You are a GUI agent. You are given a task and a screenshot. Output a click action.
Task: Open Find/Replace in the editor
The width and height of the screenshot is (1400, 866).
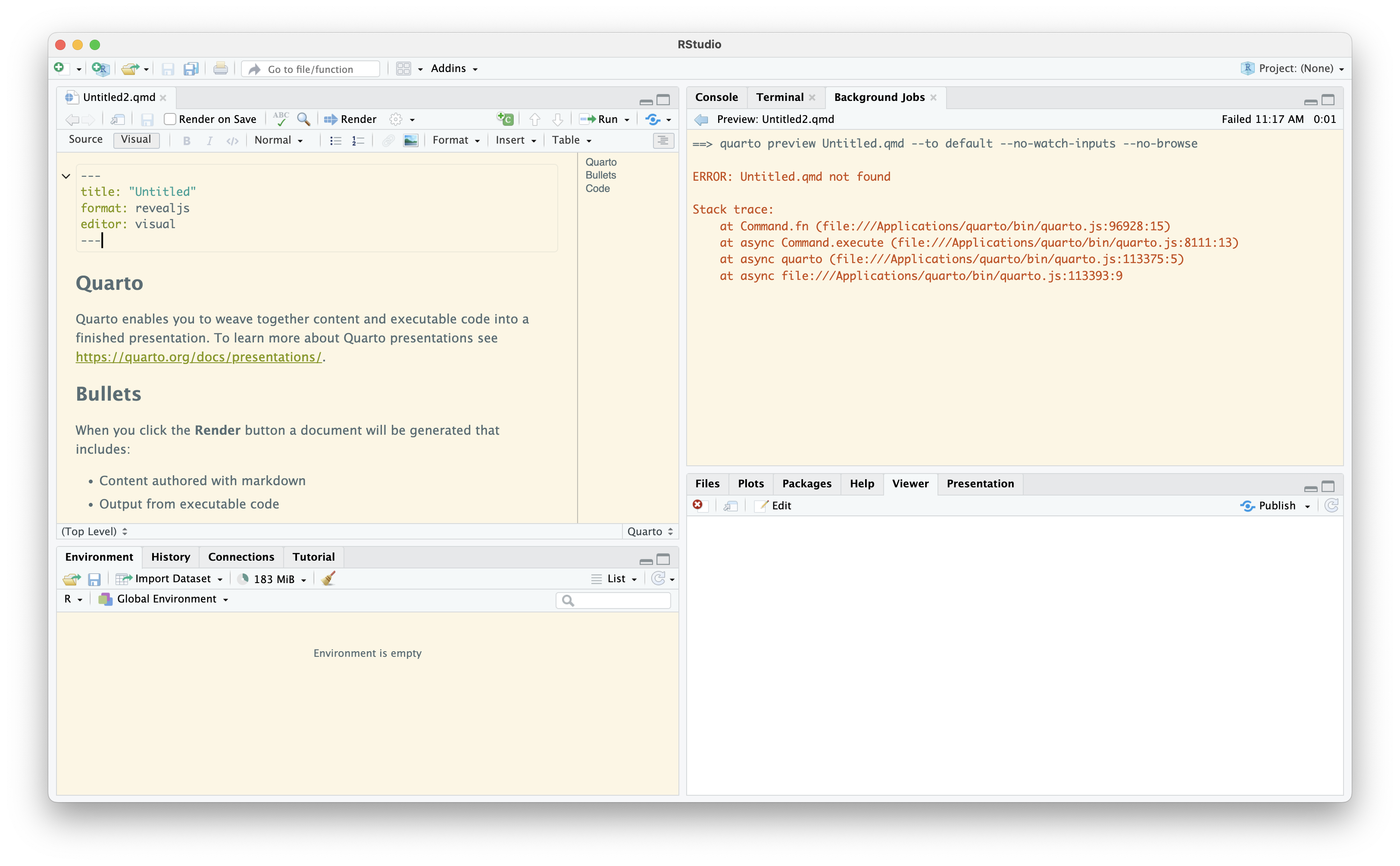303,119
